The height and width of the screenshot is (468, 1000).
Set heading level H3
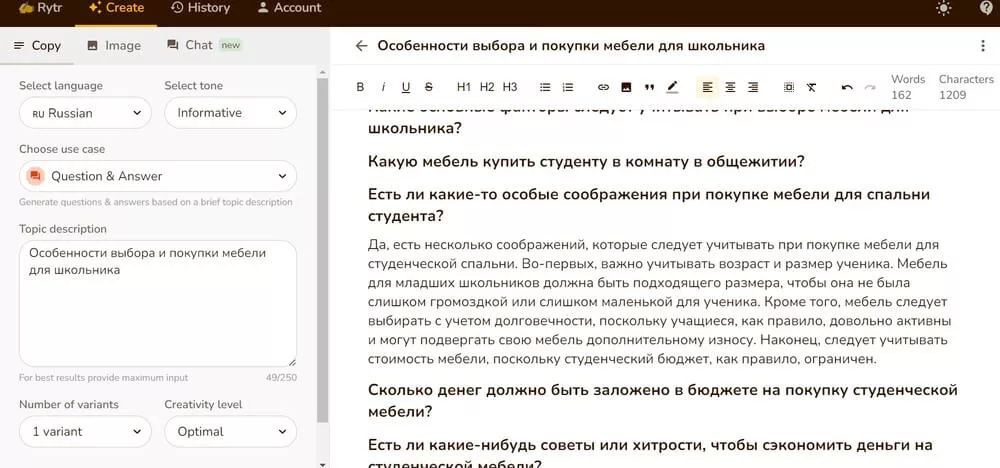tap(510, 87)
